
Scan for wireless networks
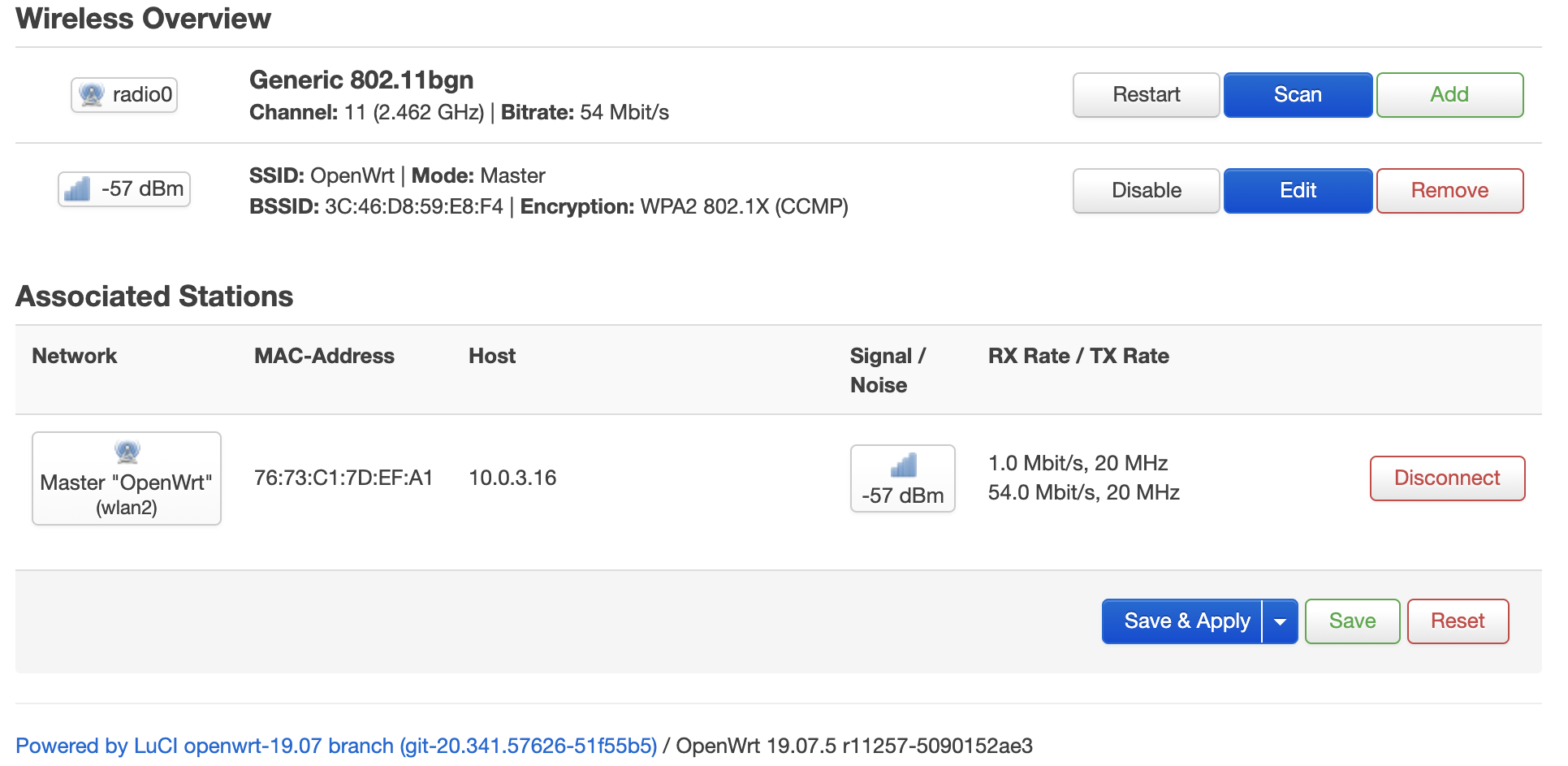[x=1297, y=95]
